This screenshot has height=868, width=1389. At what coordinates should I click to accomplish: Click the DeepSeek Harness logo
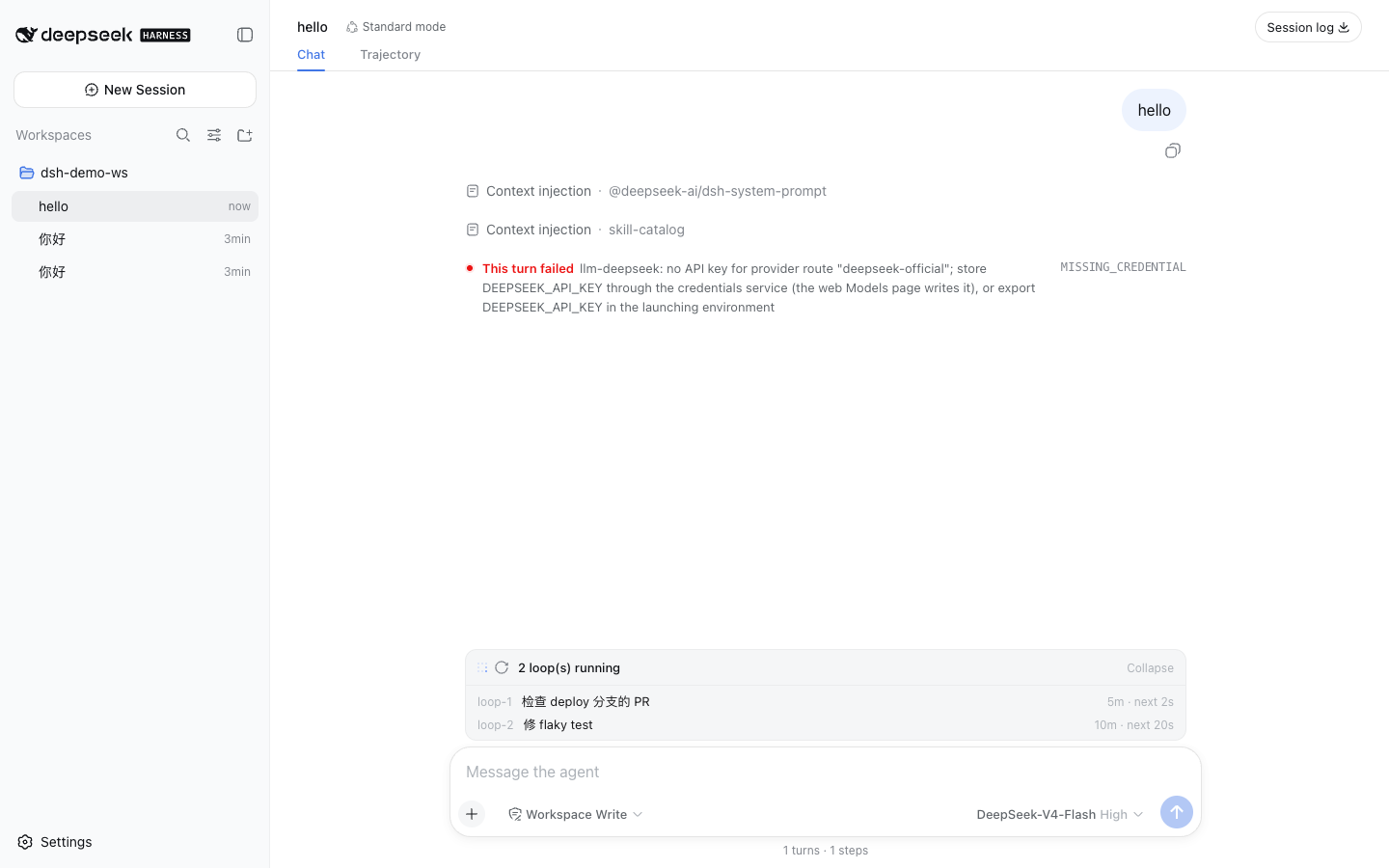[x=103, y=35]
